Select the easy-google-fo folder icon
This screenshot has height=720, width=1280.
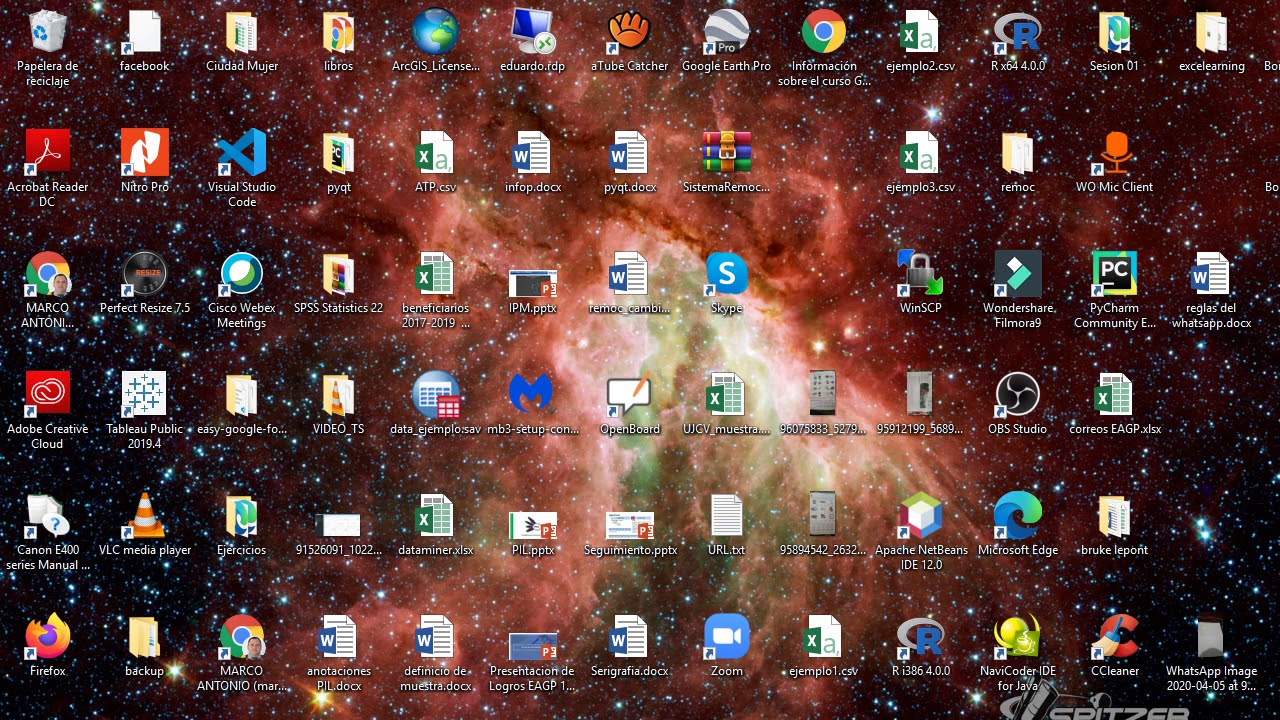tap(241, 395)
